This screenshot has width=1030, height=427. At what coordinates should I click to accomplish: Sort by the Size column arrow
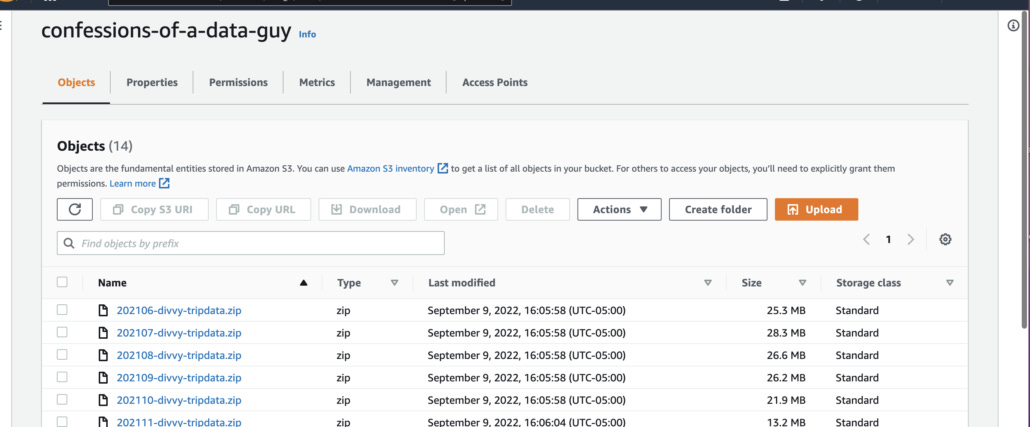(802, 283)
